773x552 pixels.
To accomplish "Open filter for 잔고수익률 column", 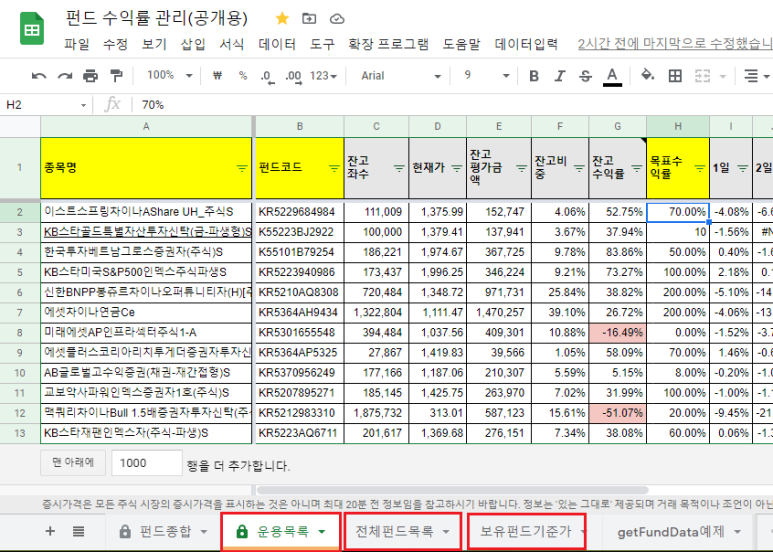I will [x=637, y=168].
